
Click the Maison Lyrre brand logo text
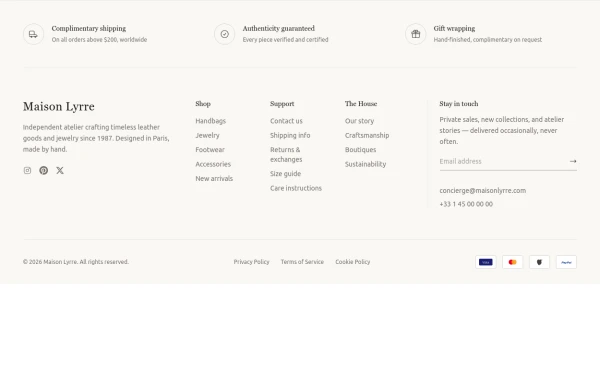click(x=59, y=106)
